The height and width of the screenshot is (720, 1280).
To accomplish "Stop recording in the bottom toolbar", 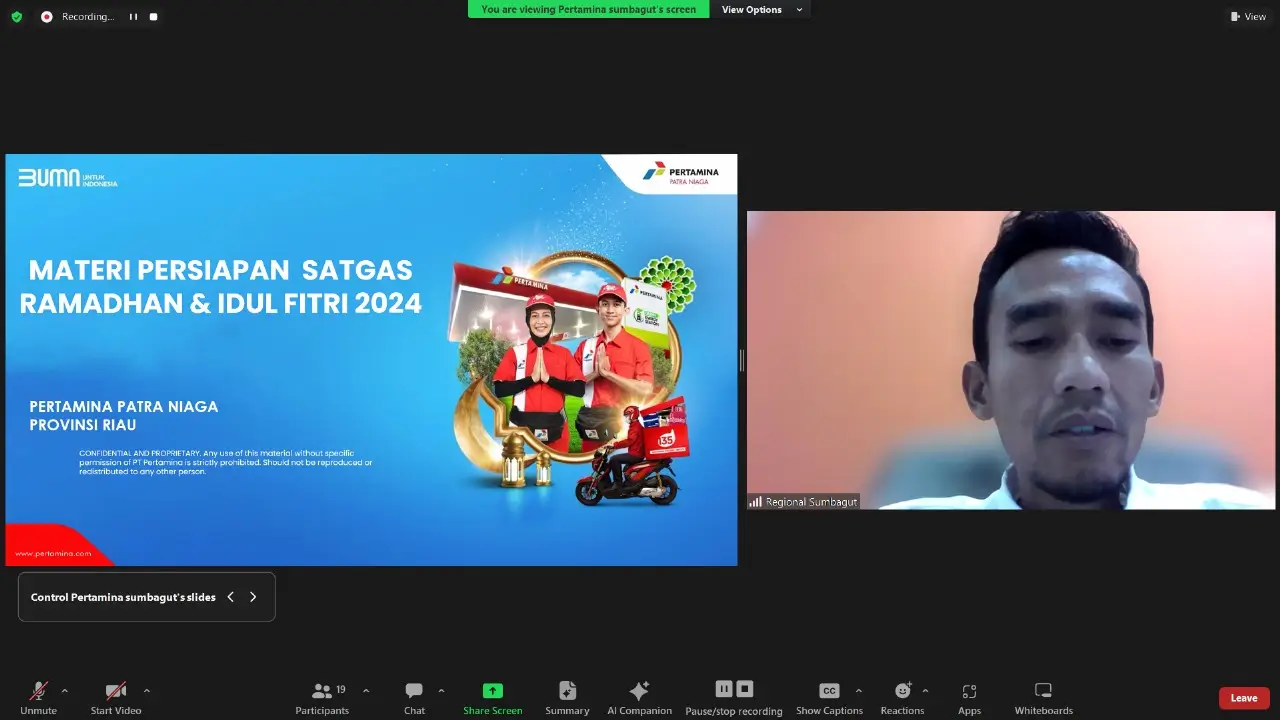I will 744,689.
